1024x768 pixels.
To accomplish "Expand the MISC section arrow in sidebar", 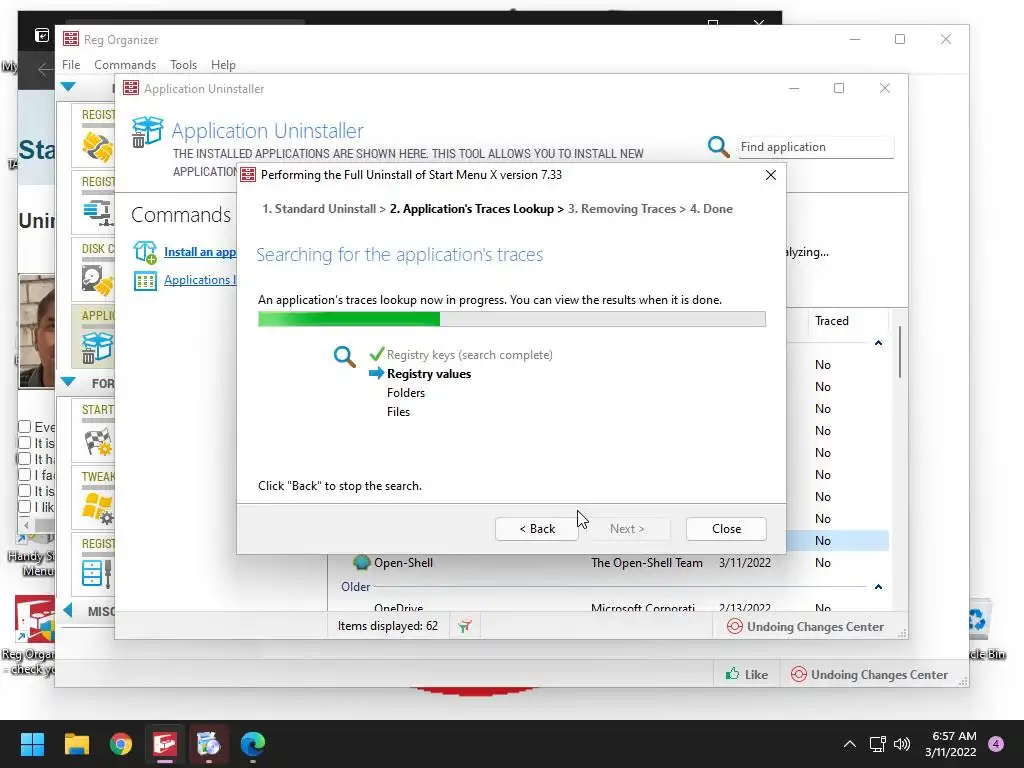I will (68, 610).
